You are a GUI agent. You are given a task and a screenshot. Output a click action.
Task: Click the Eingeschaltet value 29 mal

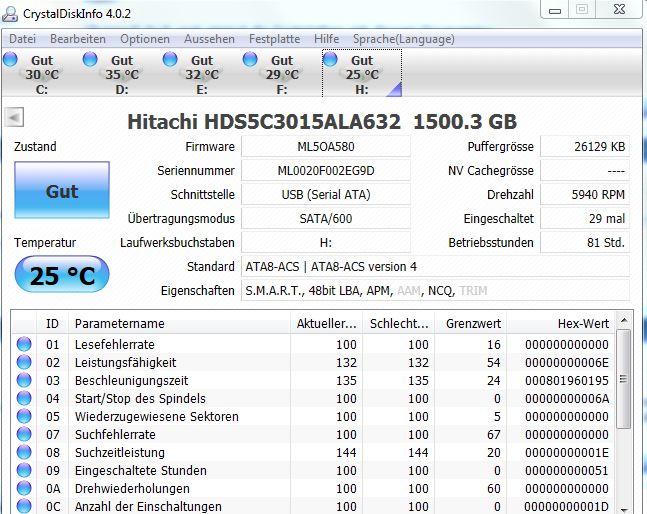[585, 218]
